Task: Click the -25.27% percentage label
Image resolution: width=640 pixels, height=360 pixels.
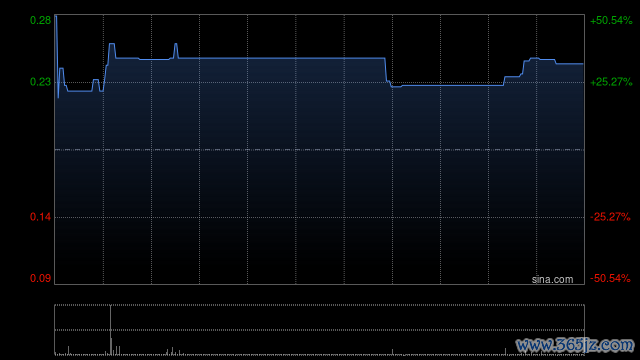Action: tap(610, 217)
